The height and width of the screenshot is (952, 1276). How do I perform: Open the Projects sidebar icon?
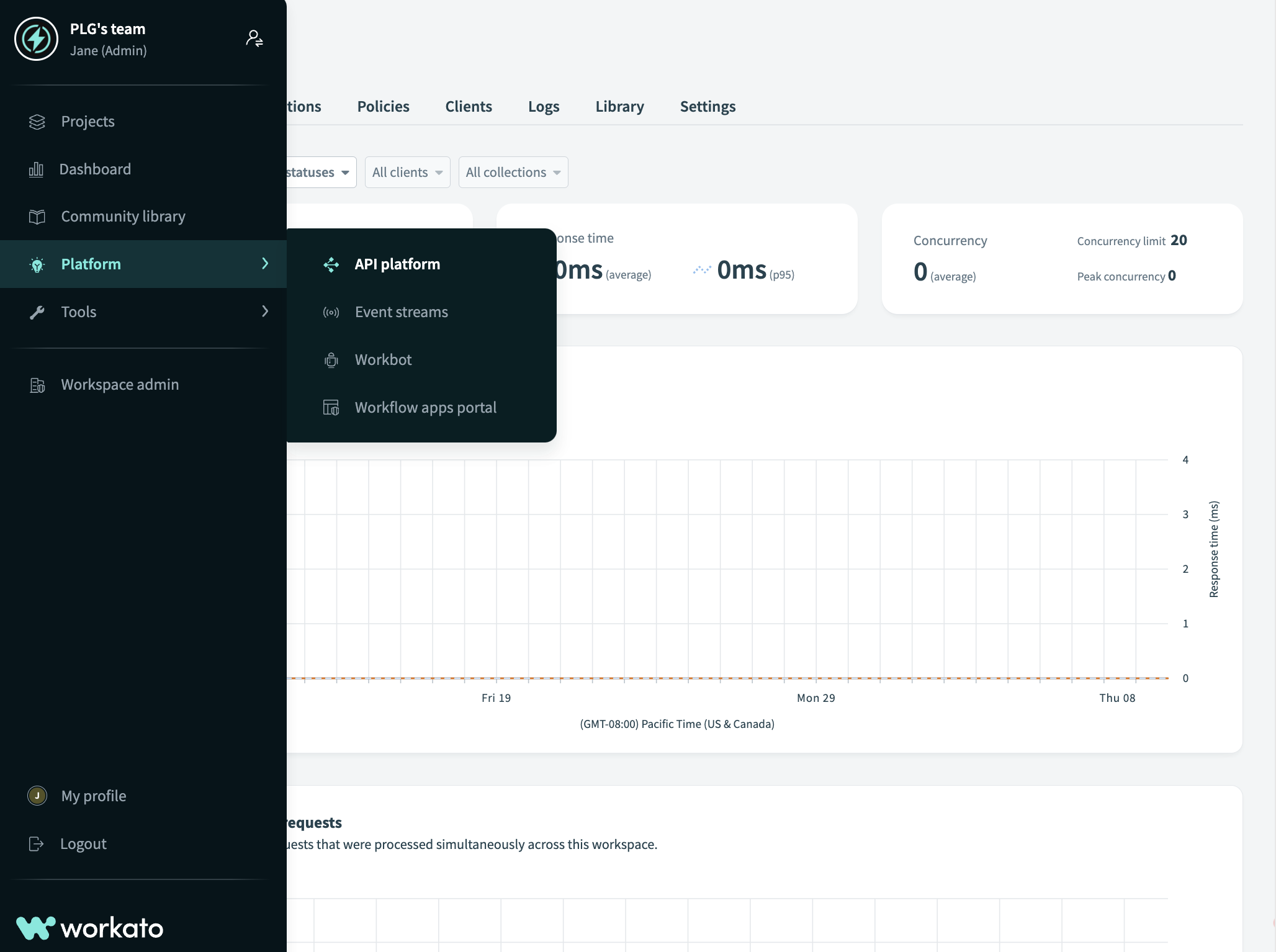(37, 121)
